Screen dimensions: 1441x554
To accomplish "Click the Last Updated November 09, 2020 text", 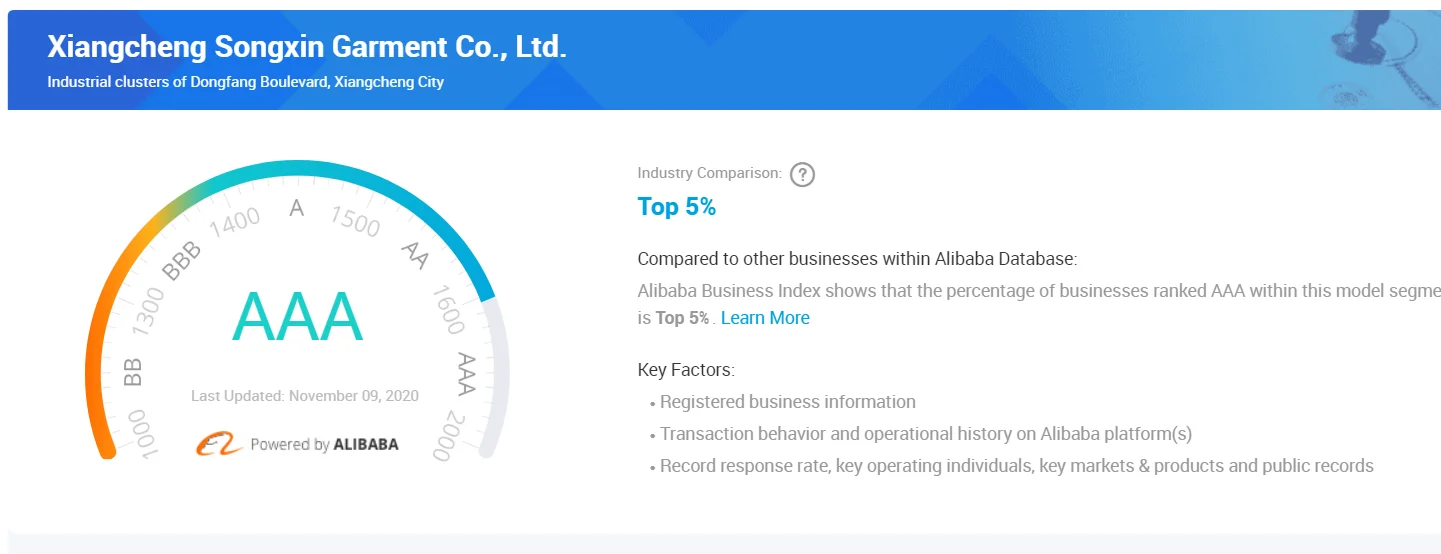I will [x=305, y=395].
